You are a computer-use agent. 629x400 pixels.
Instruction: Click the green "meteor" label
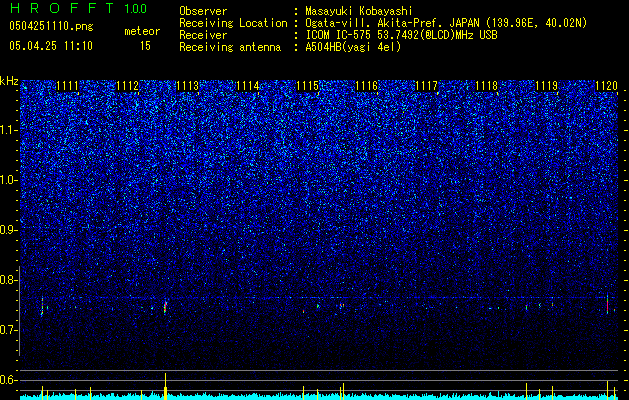[x=142, y=31]
